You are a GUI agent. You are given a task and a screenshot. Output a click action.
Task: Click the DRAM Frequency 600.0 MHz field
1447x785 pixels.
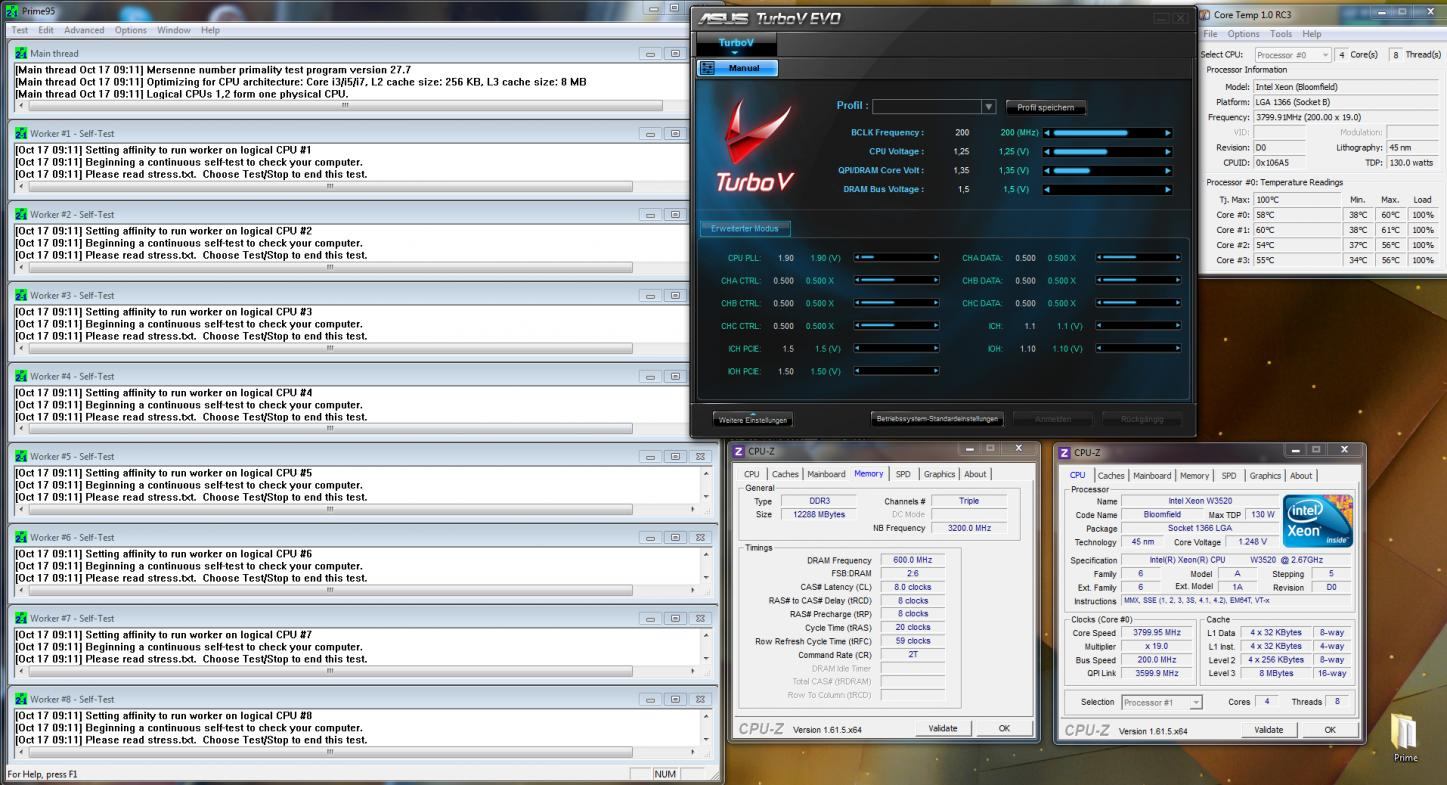912,560
